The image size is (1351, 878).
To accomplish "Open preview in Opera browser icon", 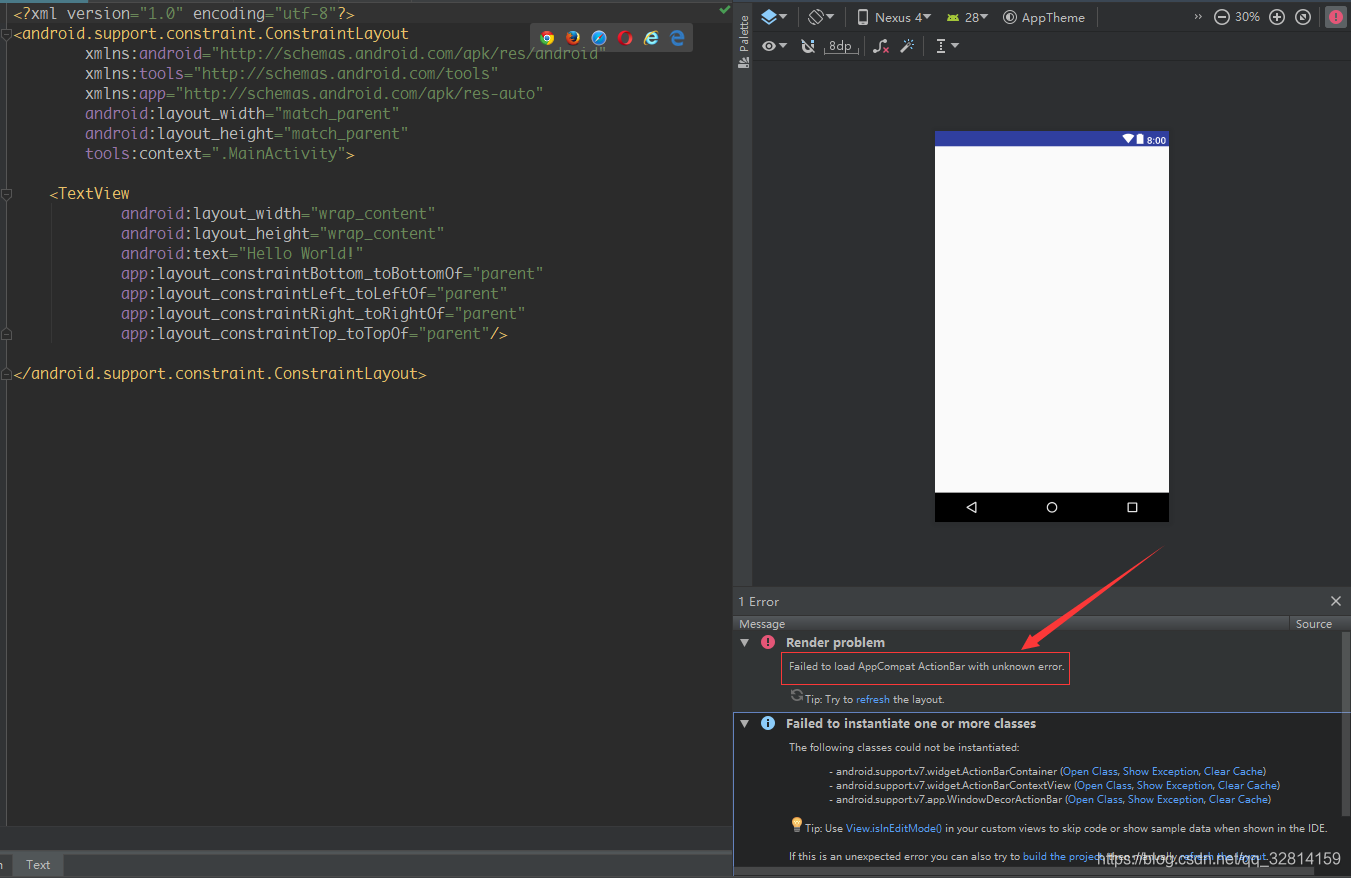I will click(x=625, y=38).
